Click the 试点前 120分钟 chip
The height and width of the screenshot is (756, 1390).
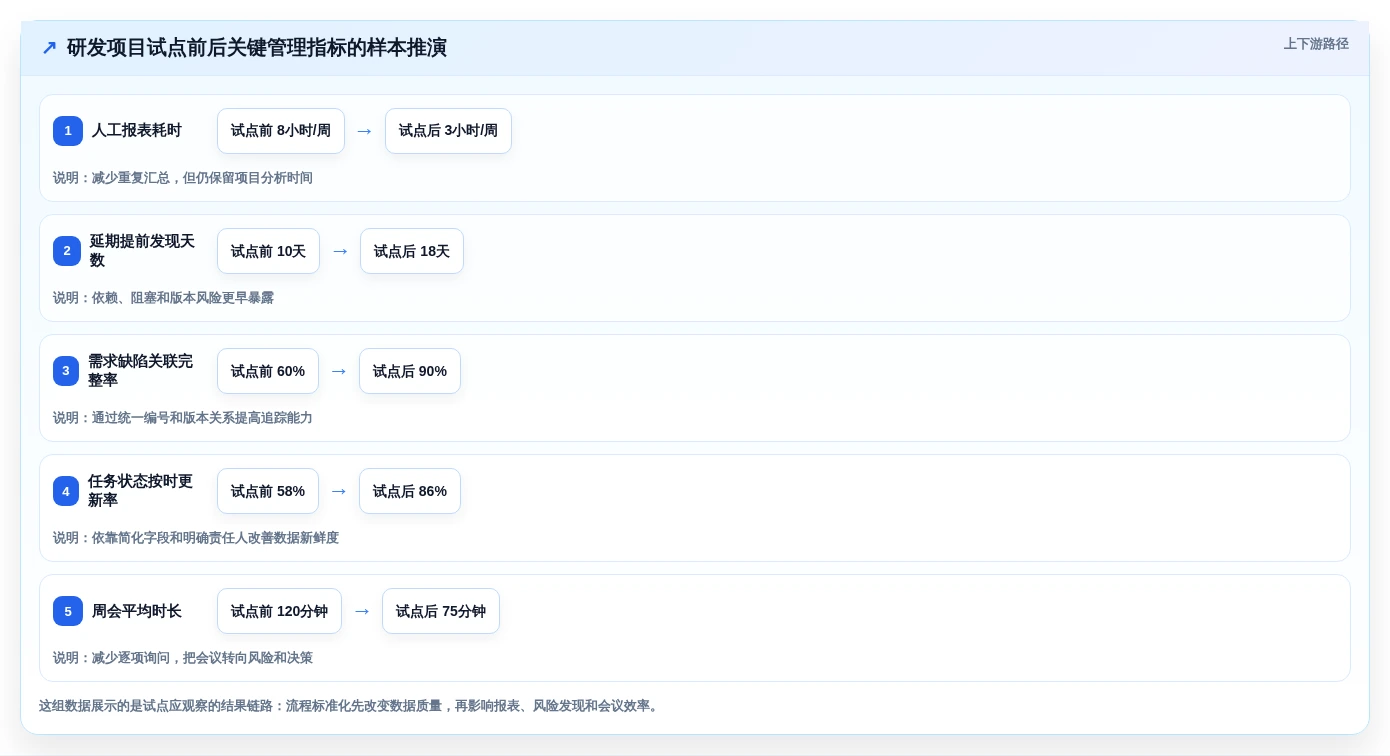(x=279, y=611)
